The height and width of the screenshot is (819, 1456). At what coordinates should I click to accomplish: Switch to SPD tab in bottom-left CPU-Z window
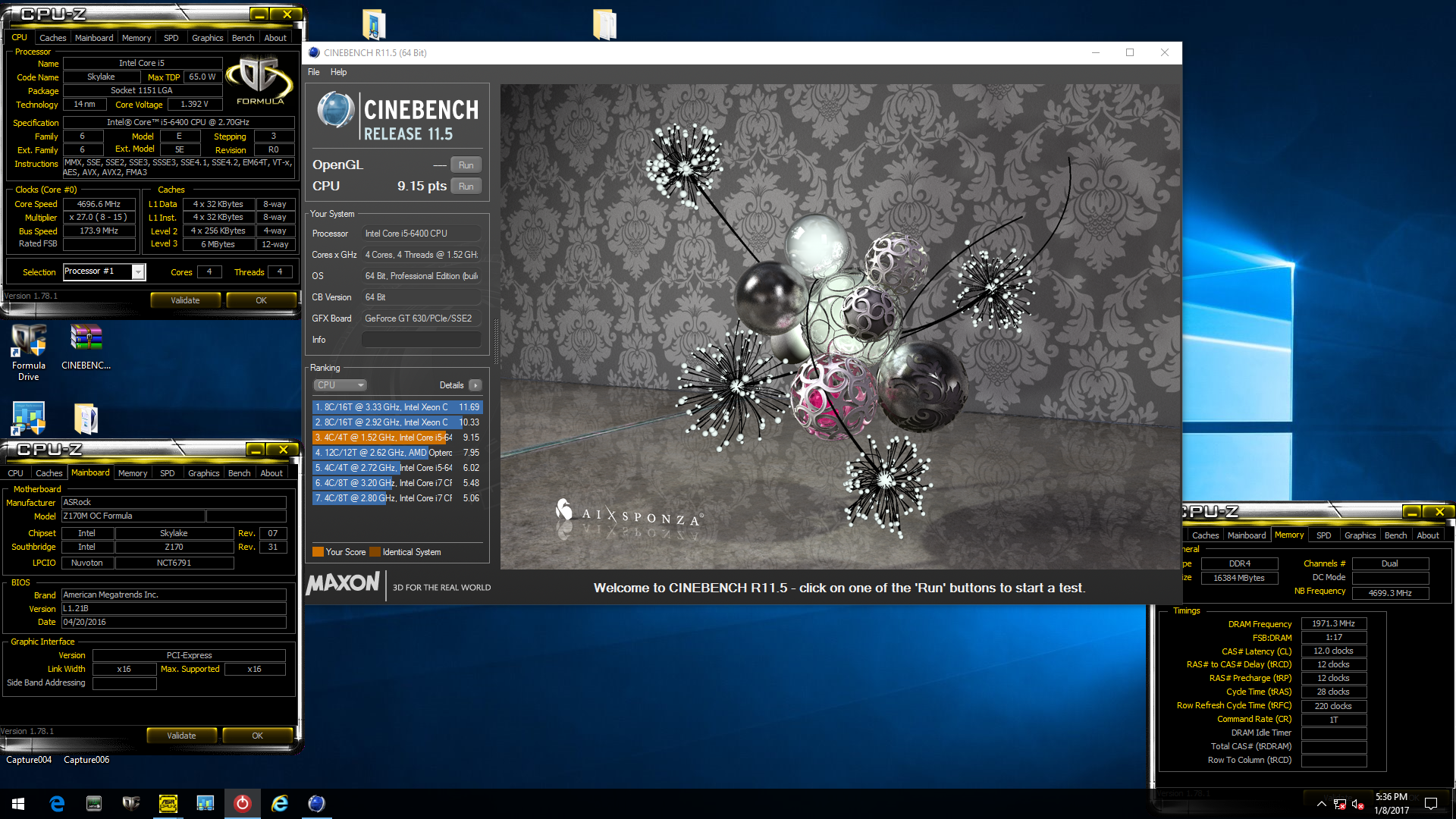[x=168, y=473]
